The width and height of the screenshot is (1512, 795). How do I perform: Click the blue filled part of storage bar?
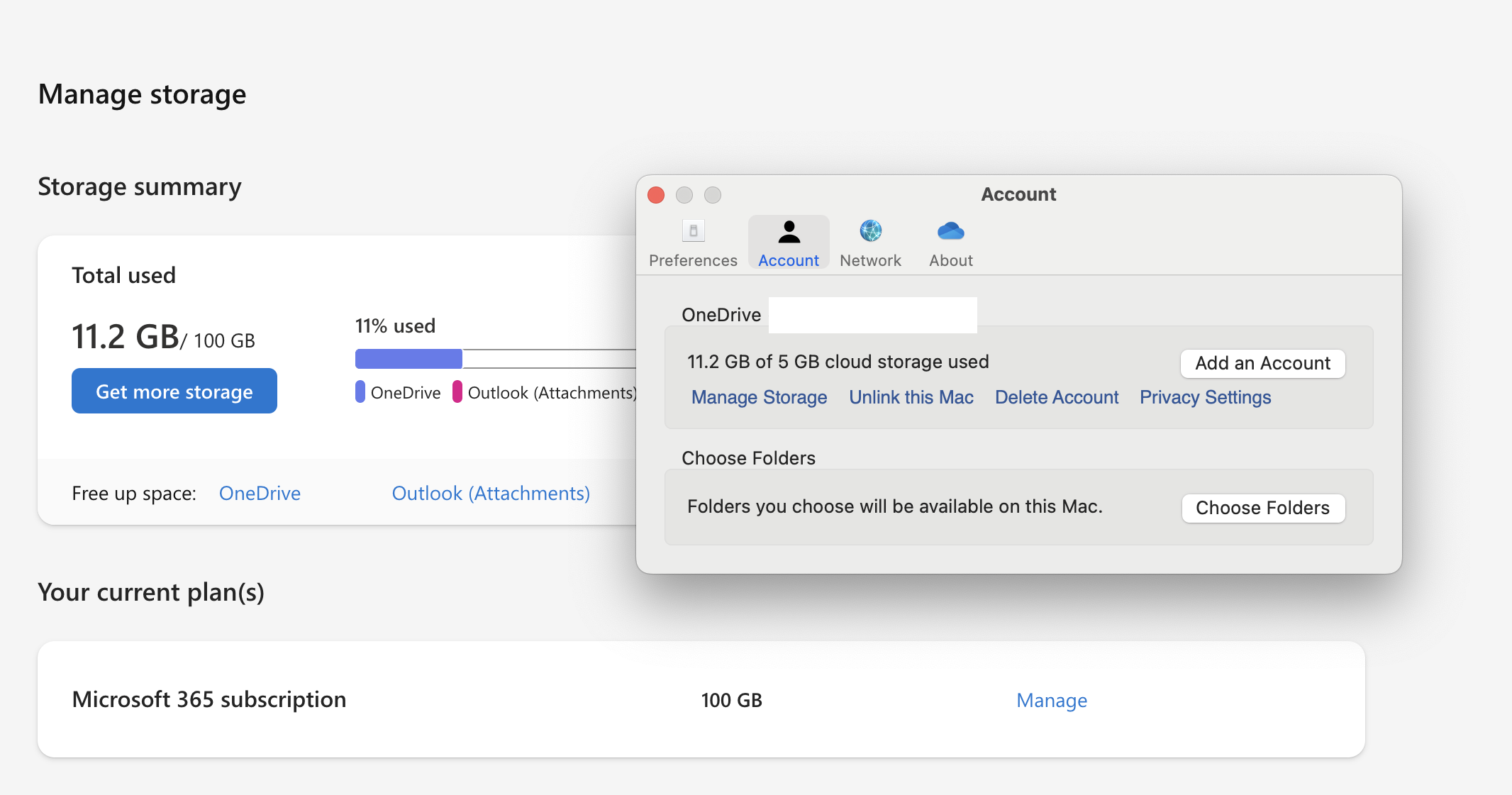408,359
